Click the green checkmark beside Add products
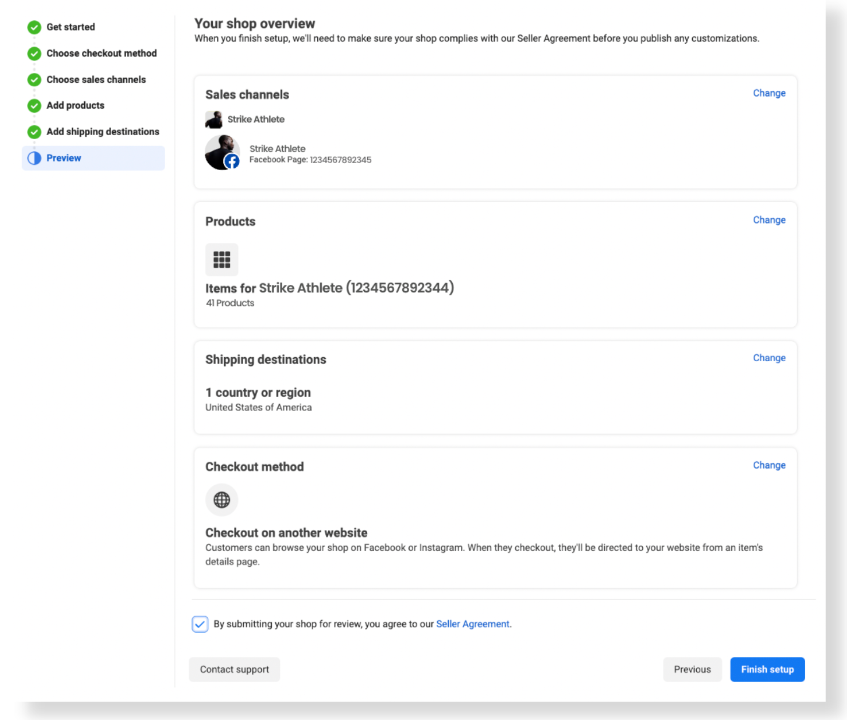847x720 pixels. click(34, 105)
